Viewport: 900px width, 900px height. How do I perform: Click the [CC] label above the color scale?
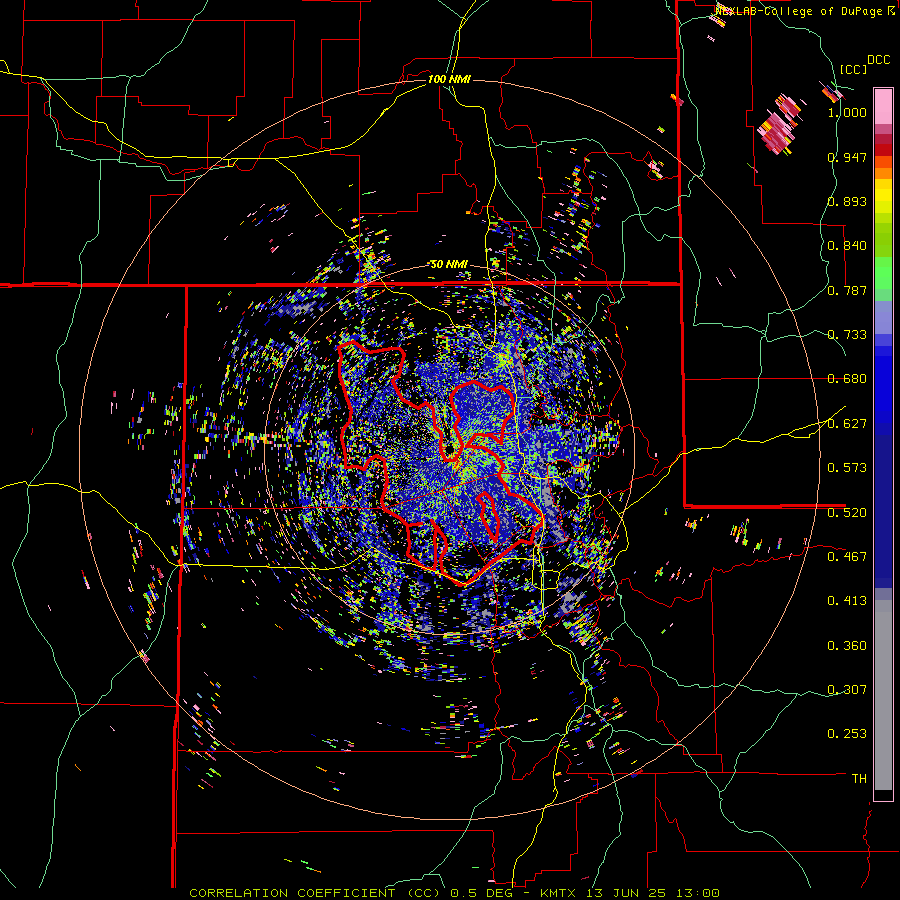(853, 69)
